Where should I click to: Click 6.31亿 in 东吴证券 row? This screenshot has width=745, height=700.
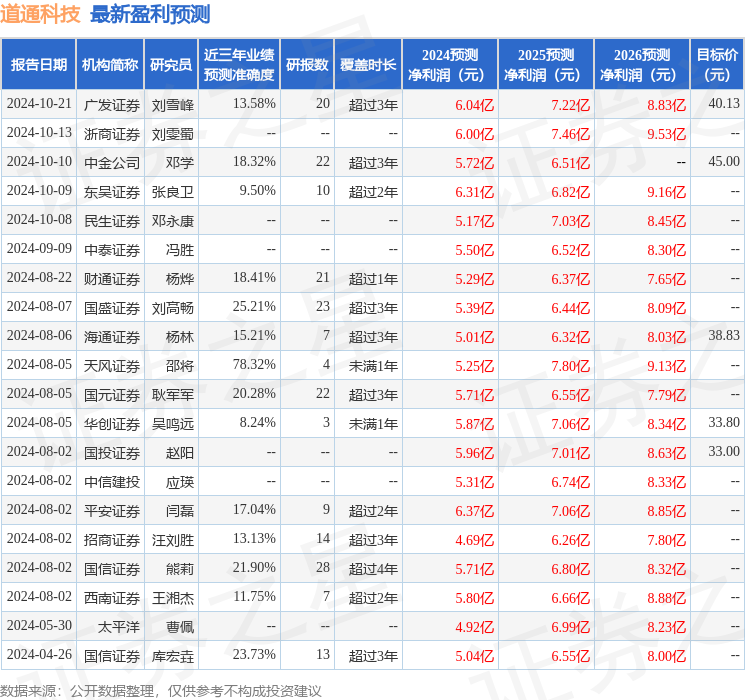475,192
